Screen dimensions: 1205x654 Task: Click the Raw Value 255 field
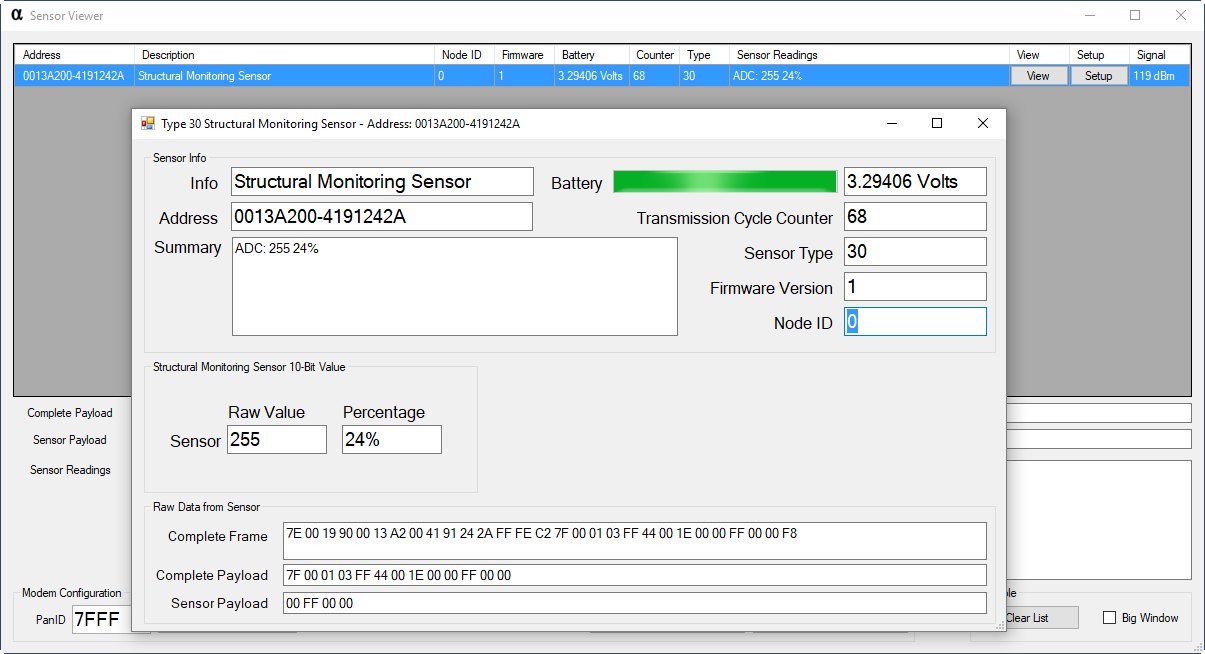coord(277,439)
